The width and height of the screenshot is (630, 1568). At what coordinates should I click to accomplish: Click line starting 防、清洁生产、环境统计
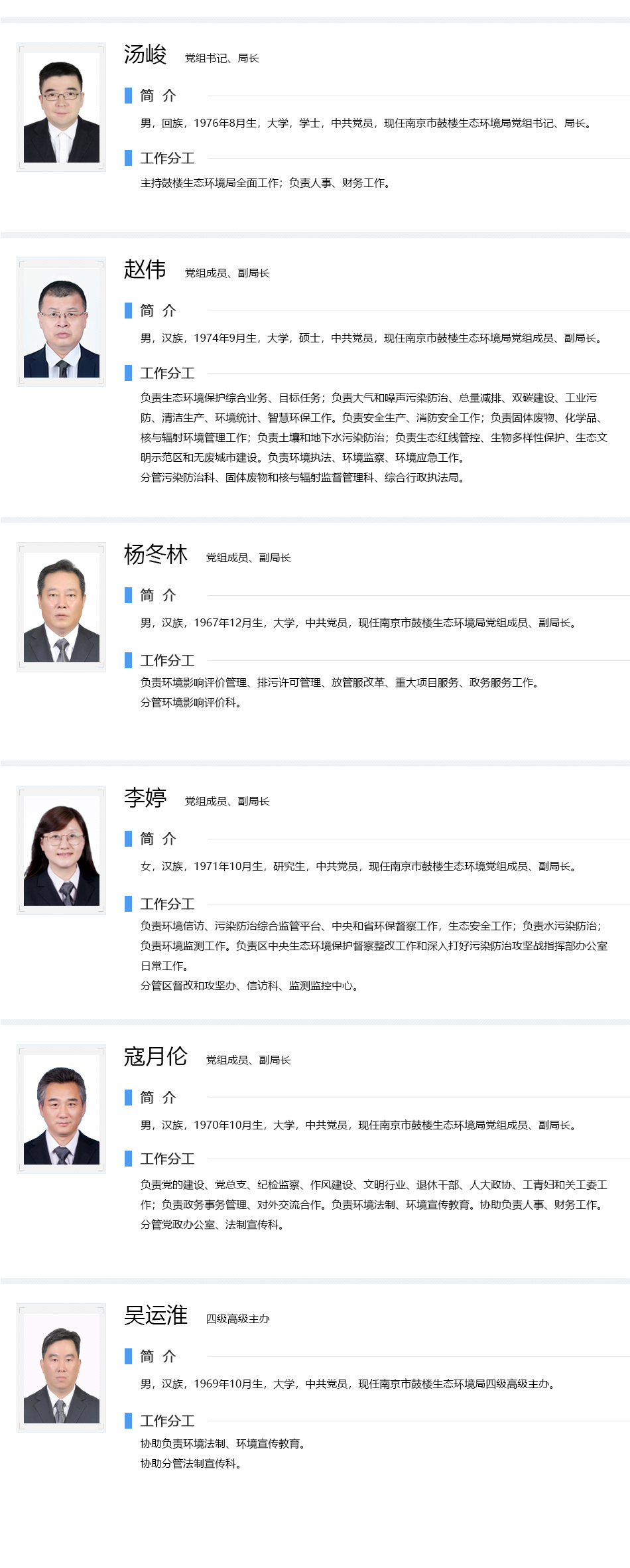coord(371,418)
